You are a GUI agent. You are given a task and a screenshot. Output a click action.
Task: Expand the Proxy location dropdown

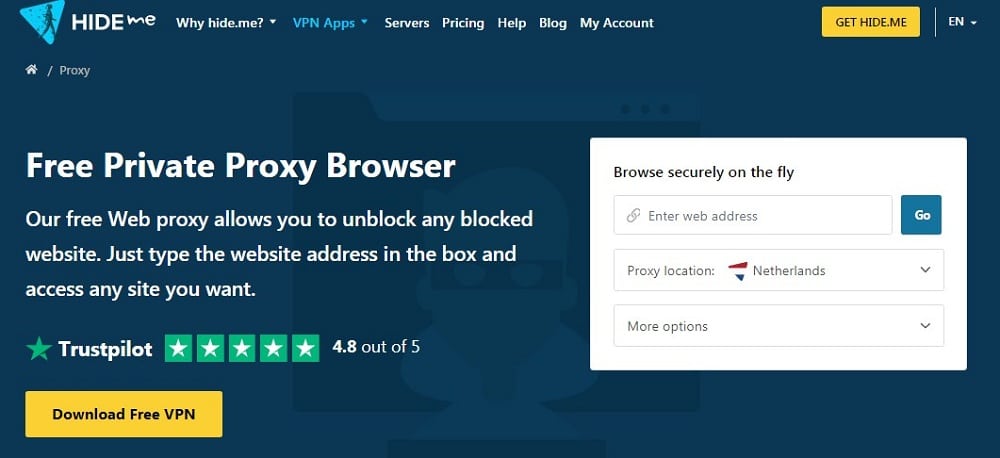(x=779, y=270)
